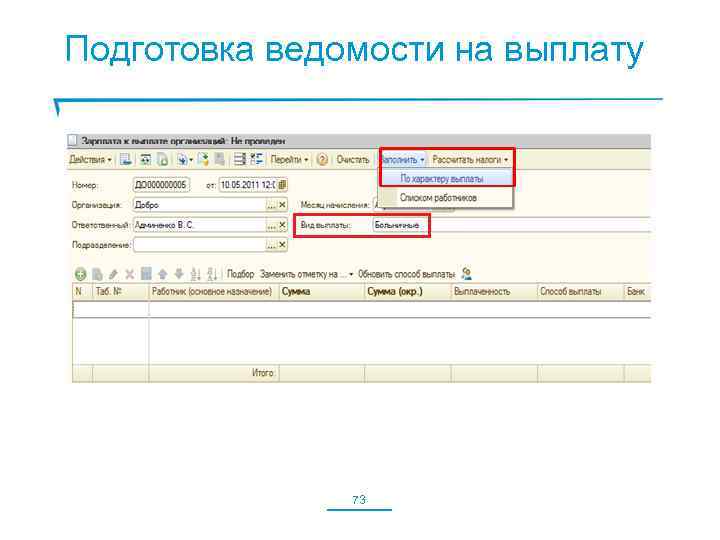This screenshot has height=540, width=720.
Task: Click the document with green arrow icon
Action: [x=203, y=159]
